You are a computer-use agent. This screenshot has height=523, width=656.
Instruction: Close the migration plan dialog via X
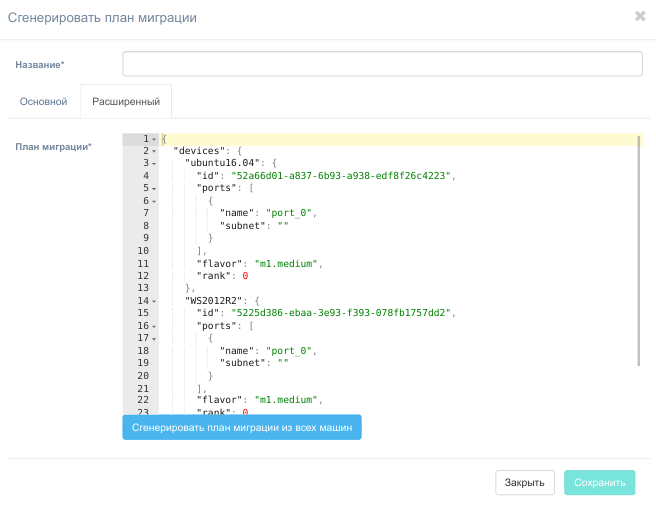pos(640,16)
